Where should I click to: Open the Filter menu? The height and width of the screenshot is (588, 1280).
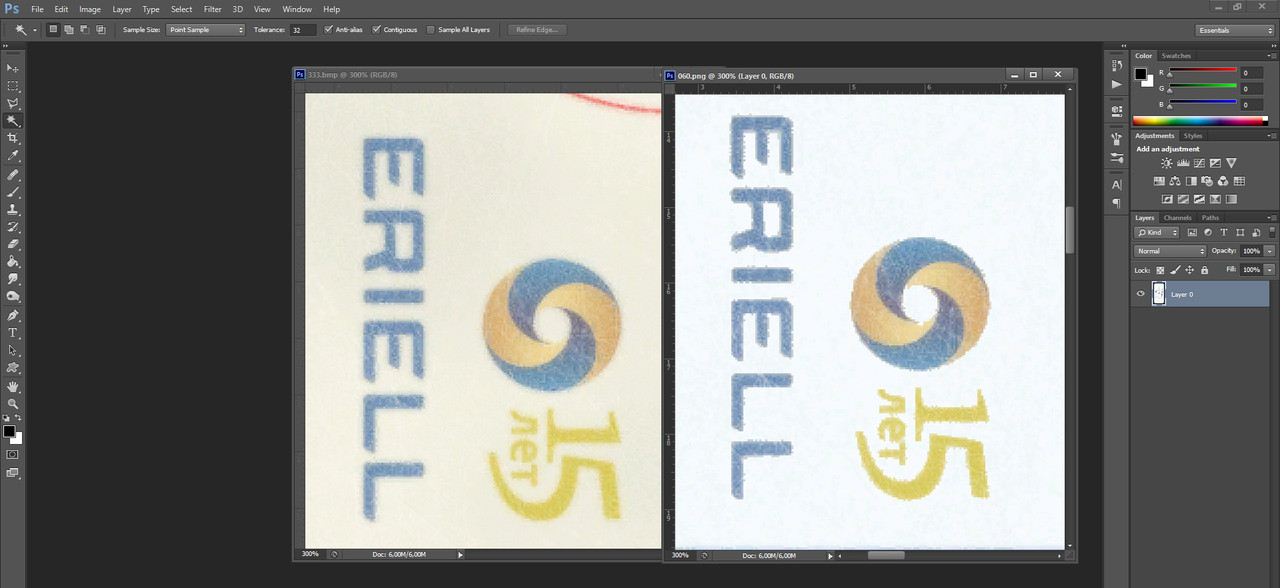pos(212,9)
